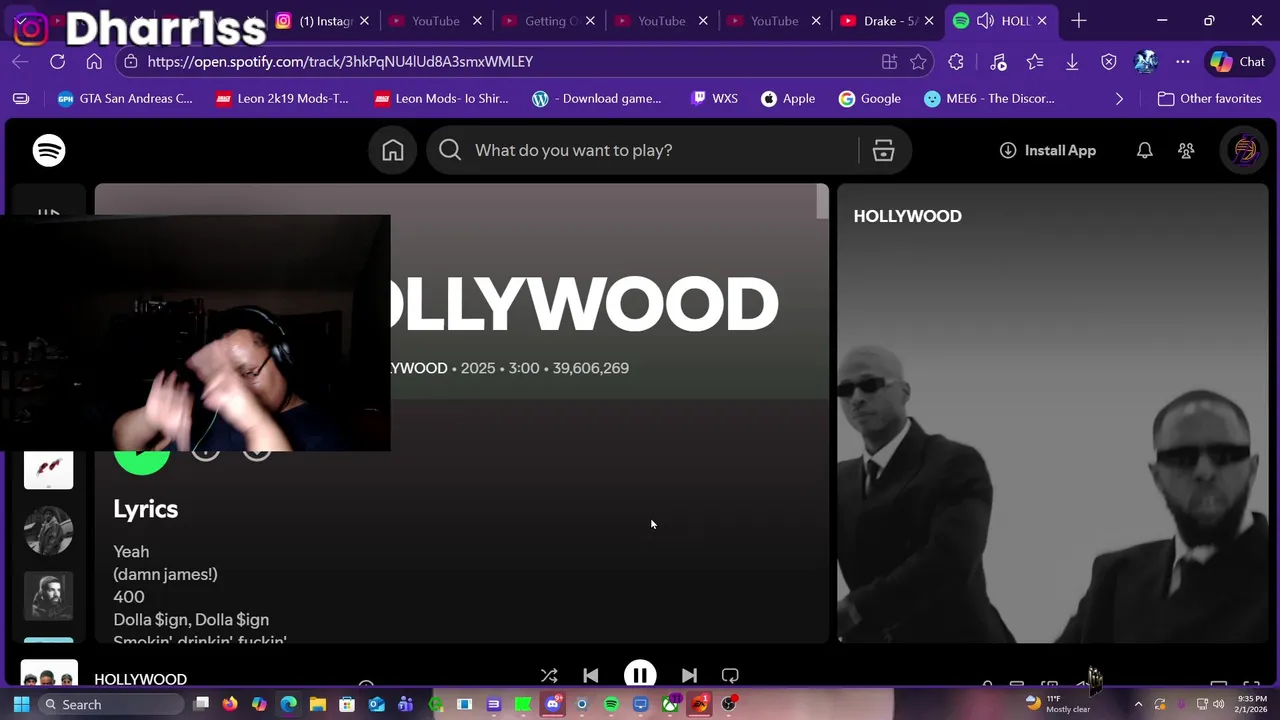Show hidden system tray icons

pyautogui.click(x=1138, y=704)
